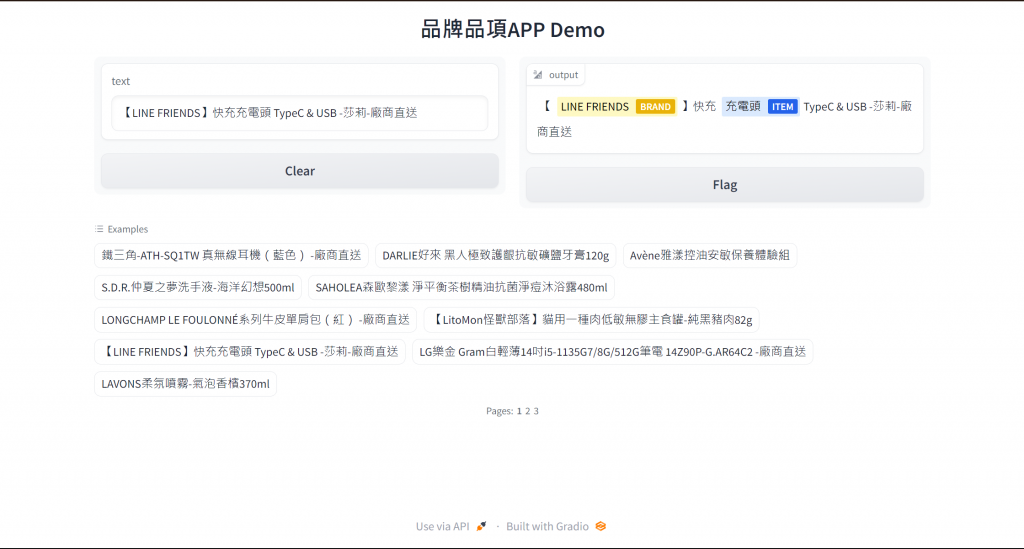This screenshot has width=1024, height=549.
Task: Click the Examples list icon
Action: [x=99, y=229]
